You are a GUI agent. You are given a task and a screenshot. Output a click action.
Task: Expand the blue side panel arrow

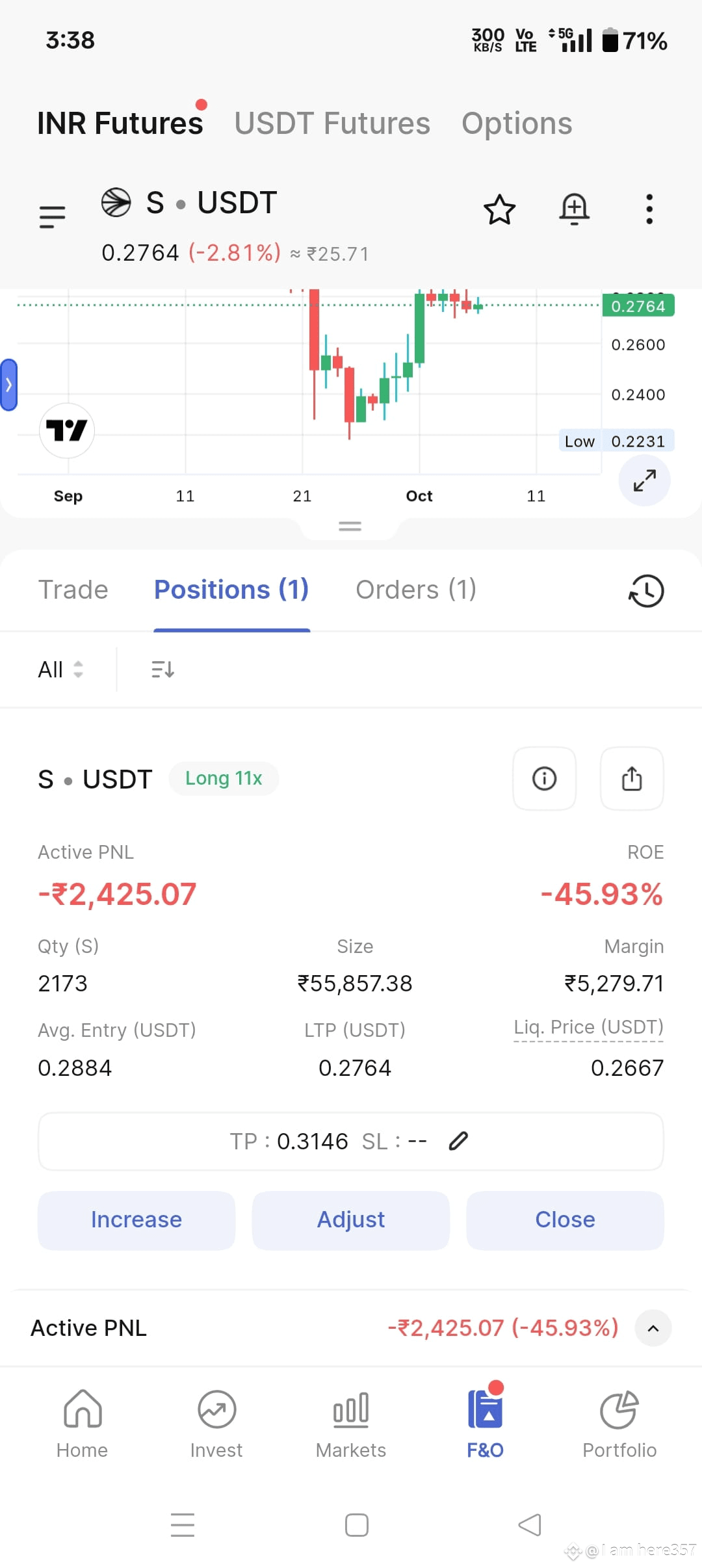click(x=8, y=385)
